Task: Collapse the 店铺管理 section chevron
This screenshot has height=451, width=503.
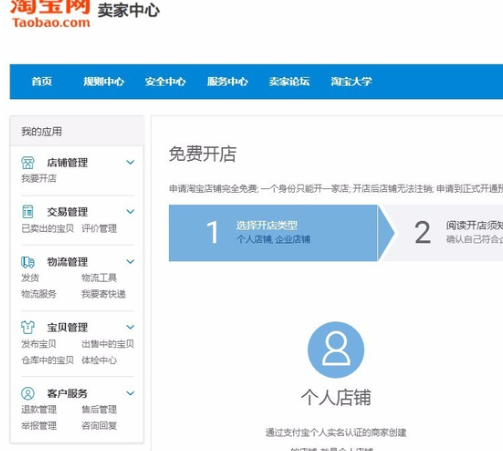Action: (x=130, y=162)
